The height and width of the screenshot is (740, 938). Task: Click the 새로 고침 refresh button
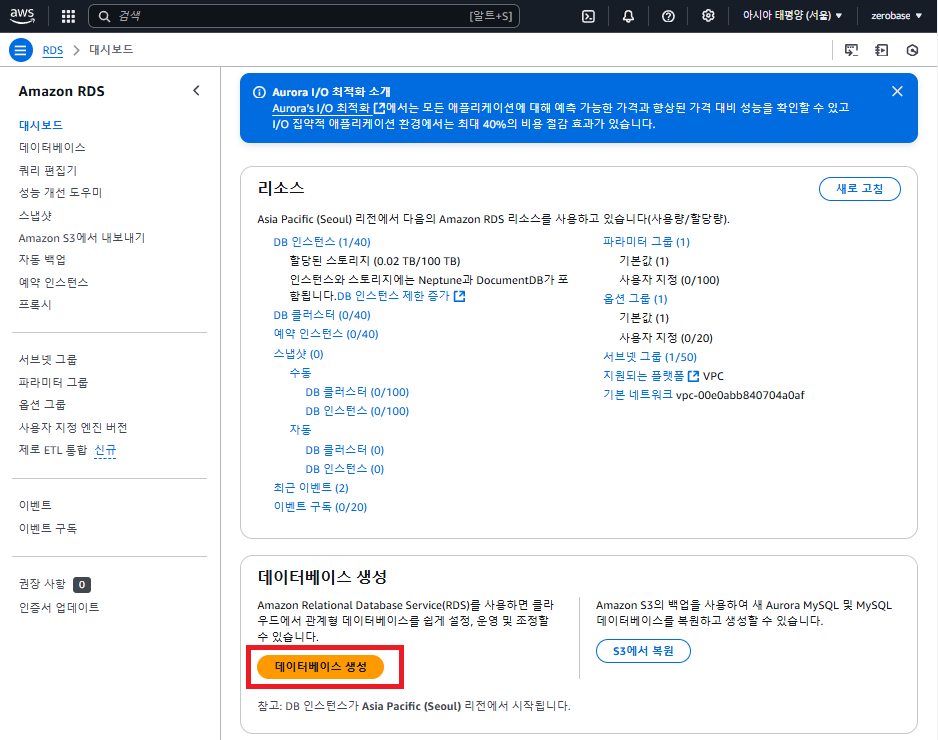860,188
